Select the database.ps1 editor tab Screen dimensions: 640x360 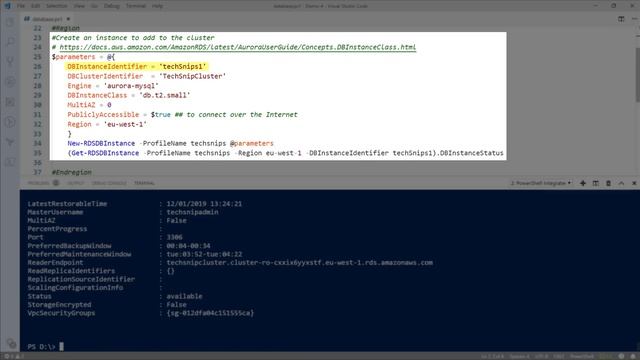click(x=47, y=19)
